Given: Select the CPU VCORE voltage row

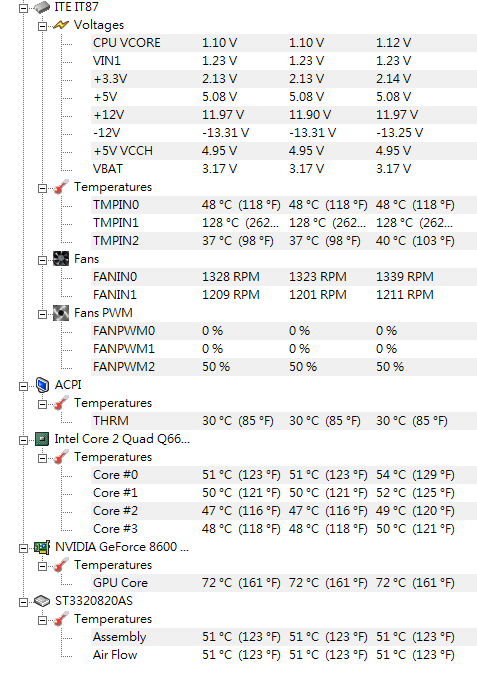Looking at the screenshot, I should pos(284,43).
